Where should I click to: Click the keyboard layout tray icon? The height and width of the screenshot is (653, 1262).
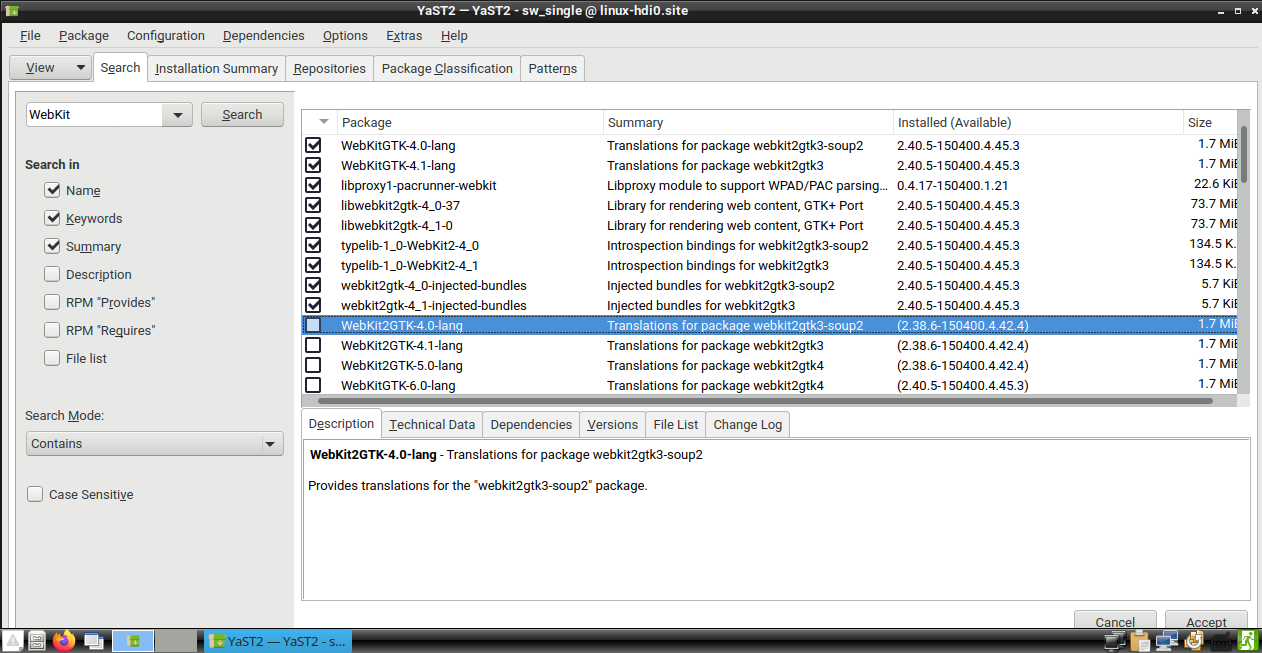(x=1221, y=640)
